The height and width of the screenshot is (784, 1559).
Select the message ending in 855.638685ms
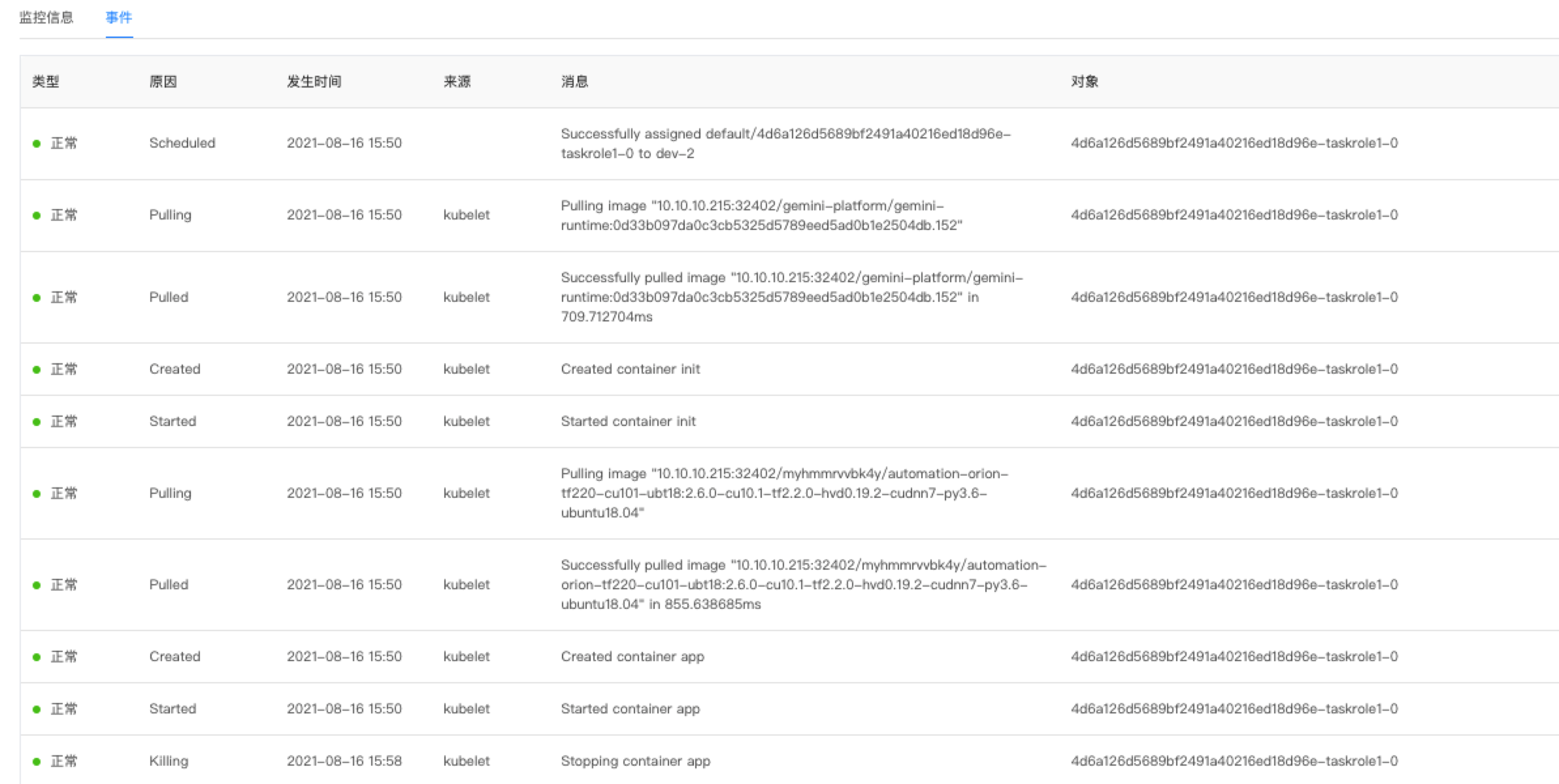tap(804, 585)
